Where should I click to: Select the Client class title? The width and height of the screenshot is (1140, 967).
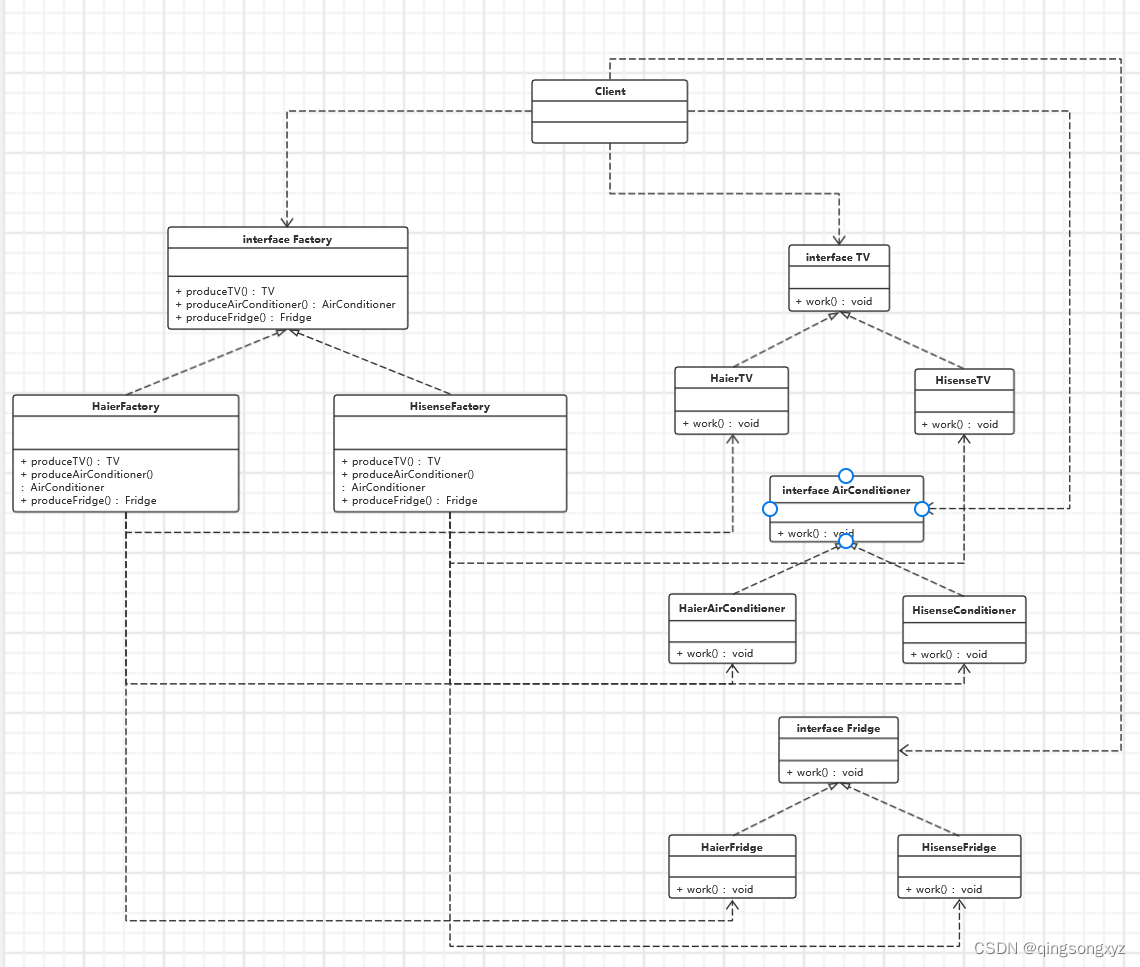pos(609,91)
